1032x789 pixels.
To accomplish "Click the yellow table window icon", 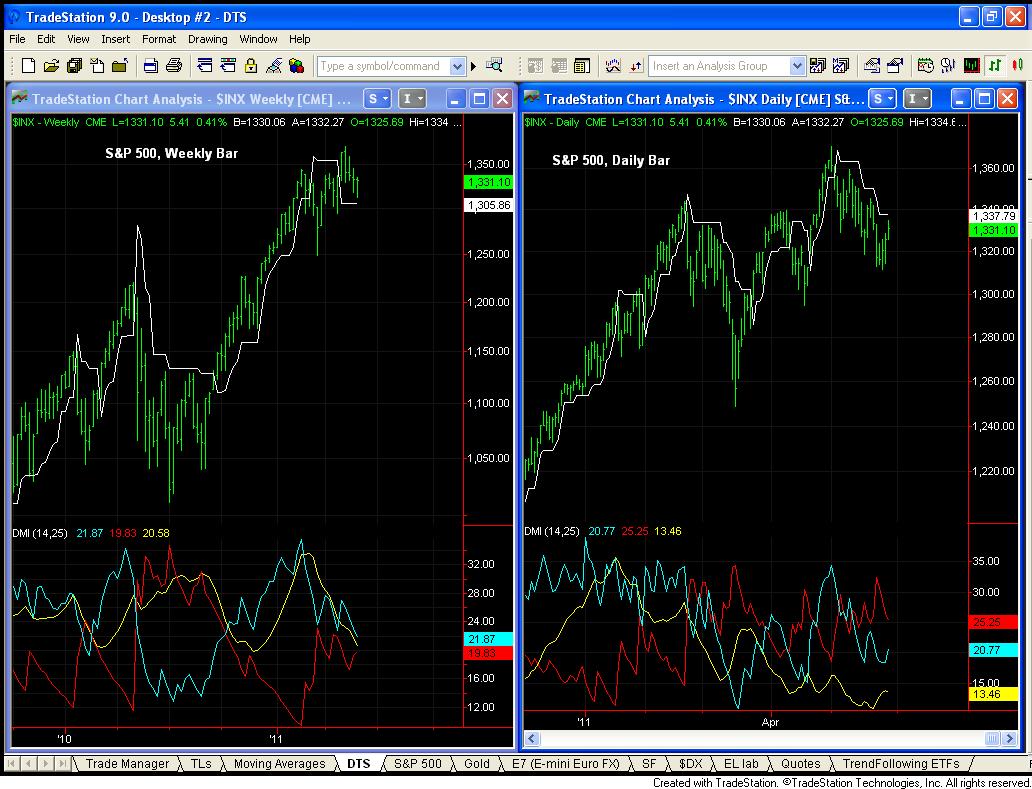I will tap(581, 65).
